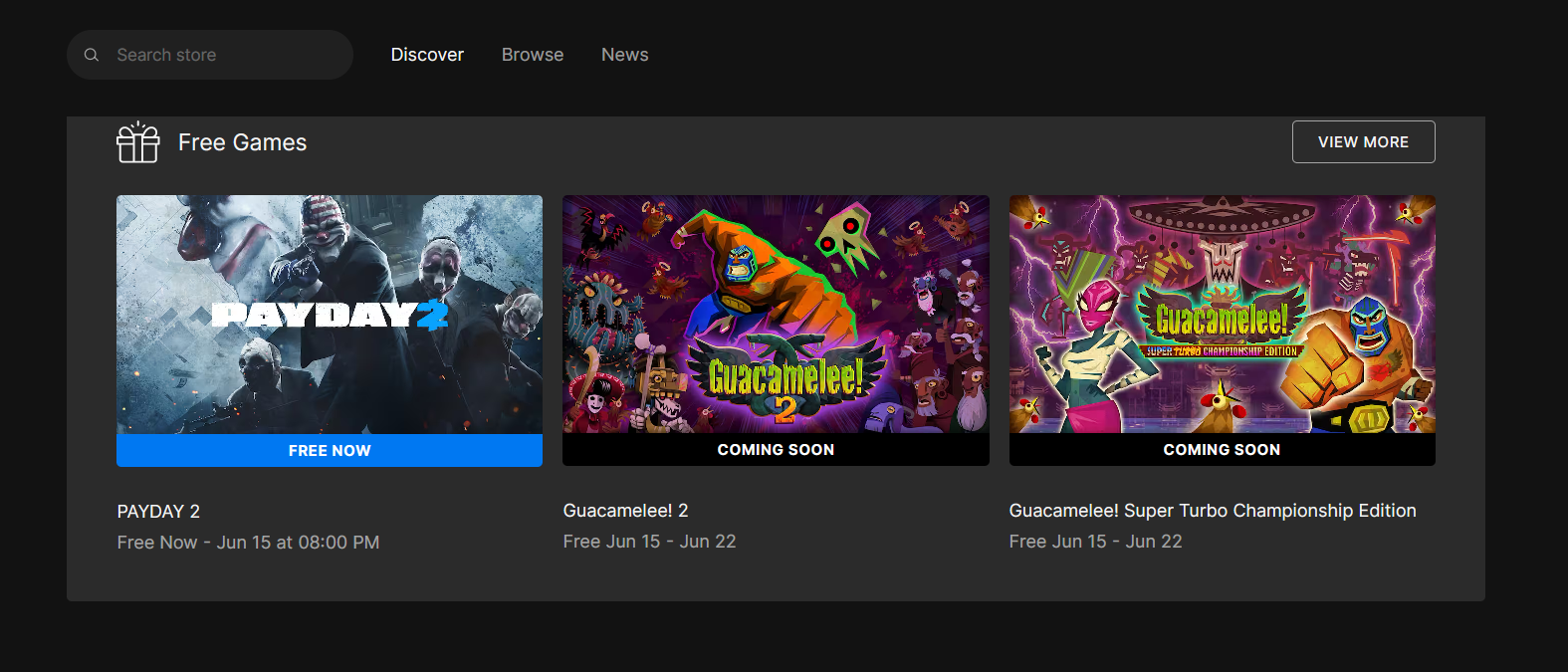Click the VIEW MORE button
1568x672 pixels.
coord(1364,141)
